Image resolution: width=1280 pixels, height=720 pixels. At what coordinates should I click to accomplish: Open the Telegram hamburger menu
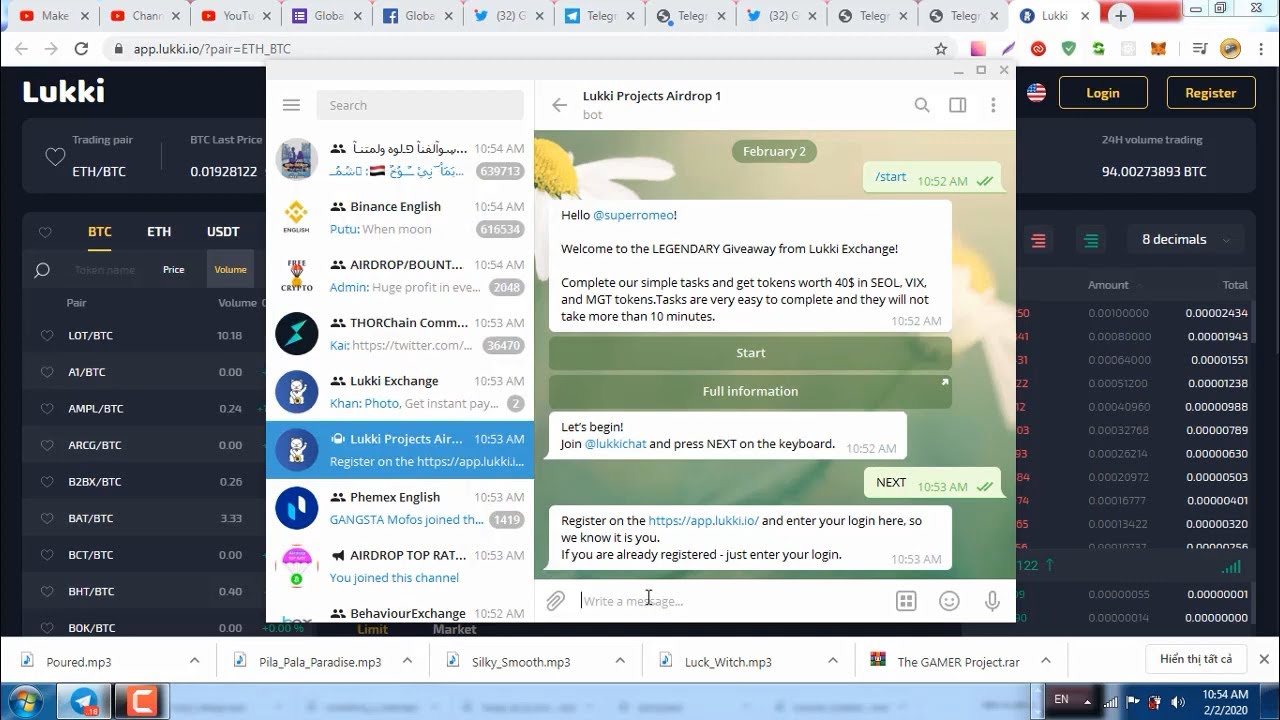click(291, 105)
